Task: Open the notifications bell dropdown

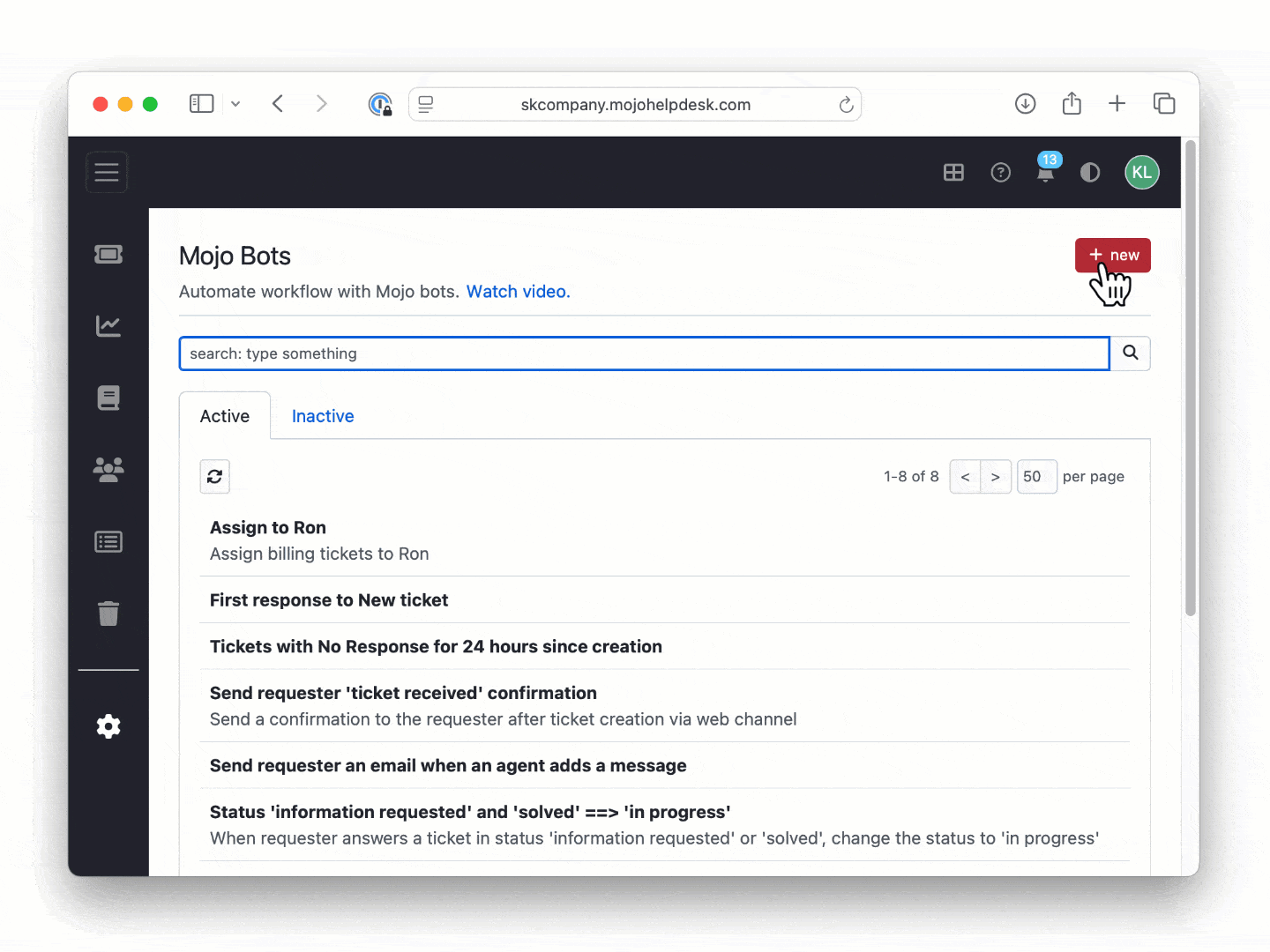Action: click(1045, 174)
